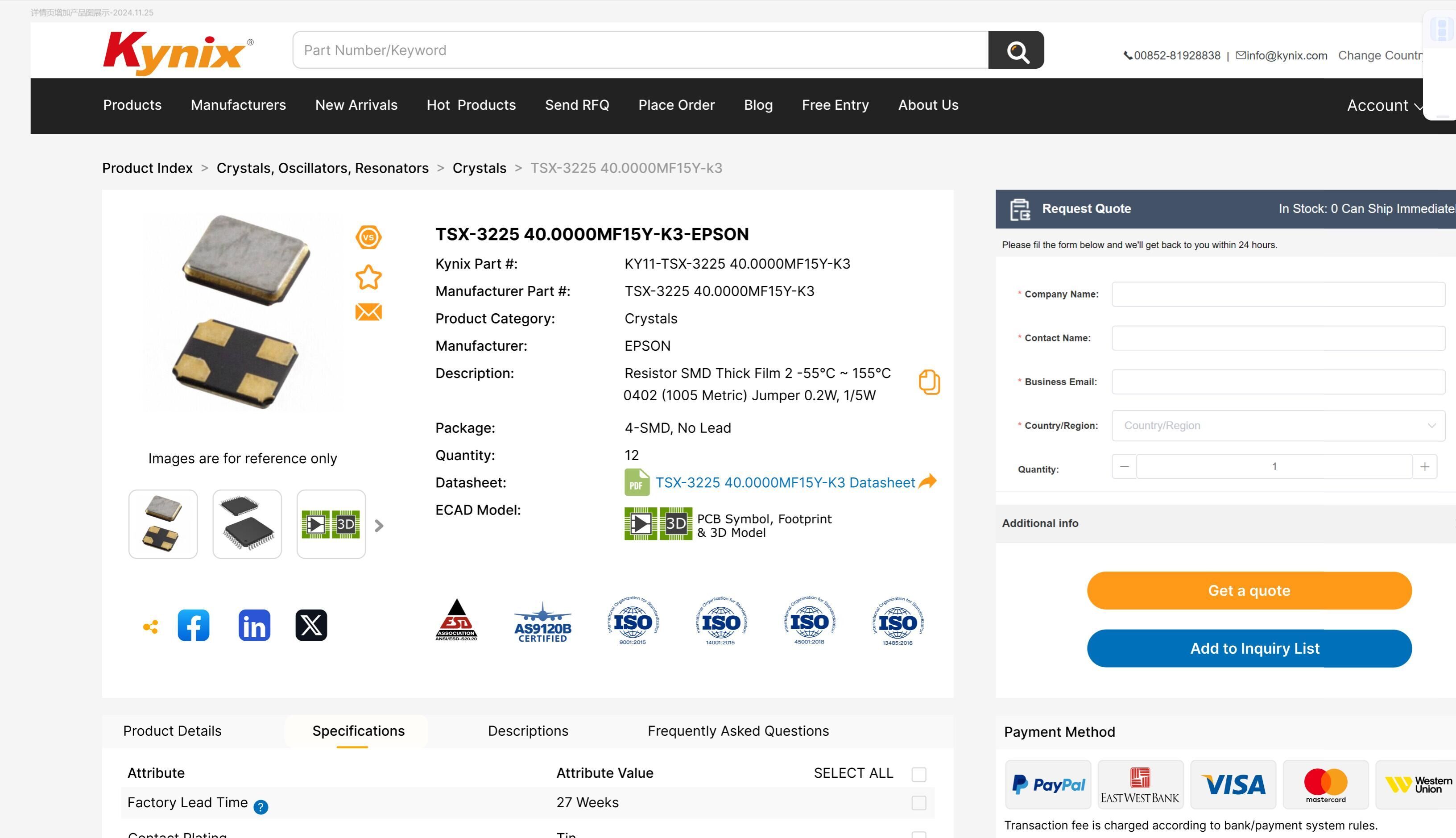Go to Hot Products
This screenshot has height=838, width=1456.
tap(471, 105)
